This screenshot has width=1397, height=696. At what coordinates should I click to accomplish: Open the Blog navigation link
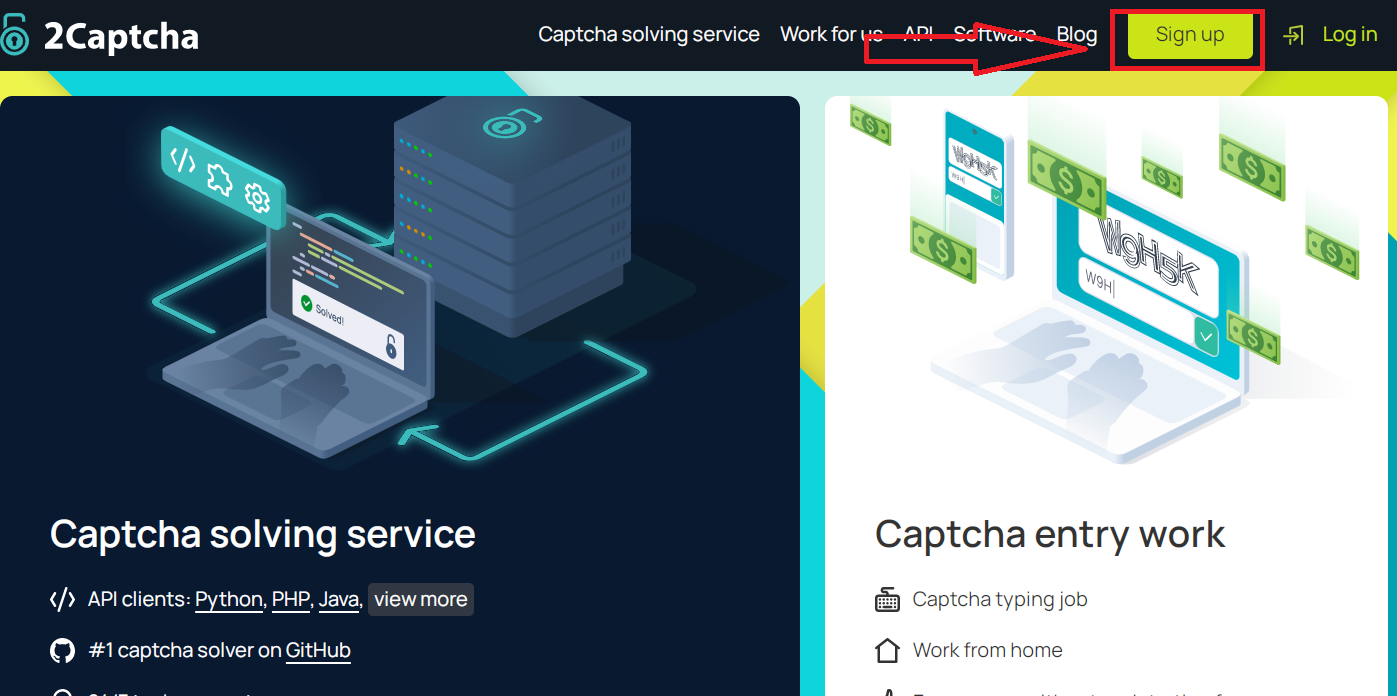click(x=1077, y=34)
